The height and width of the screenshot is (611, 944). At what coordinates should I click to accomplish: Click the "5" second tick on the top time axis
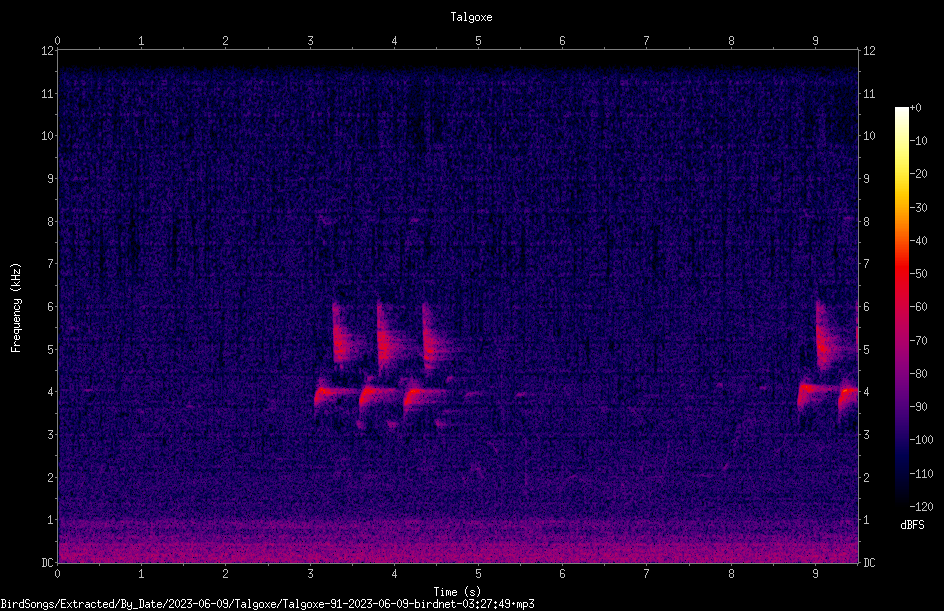(479, 41)
